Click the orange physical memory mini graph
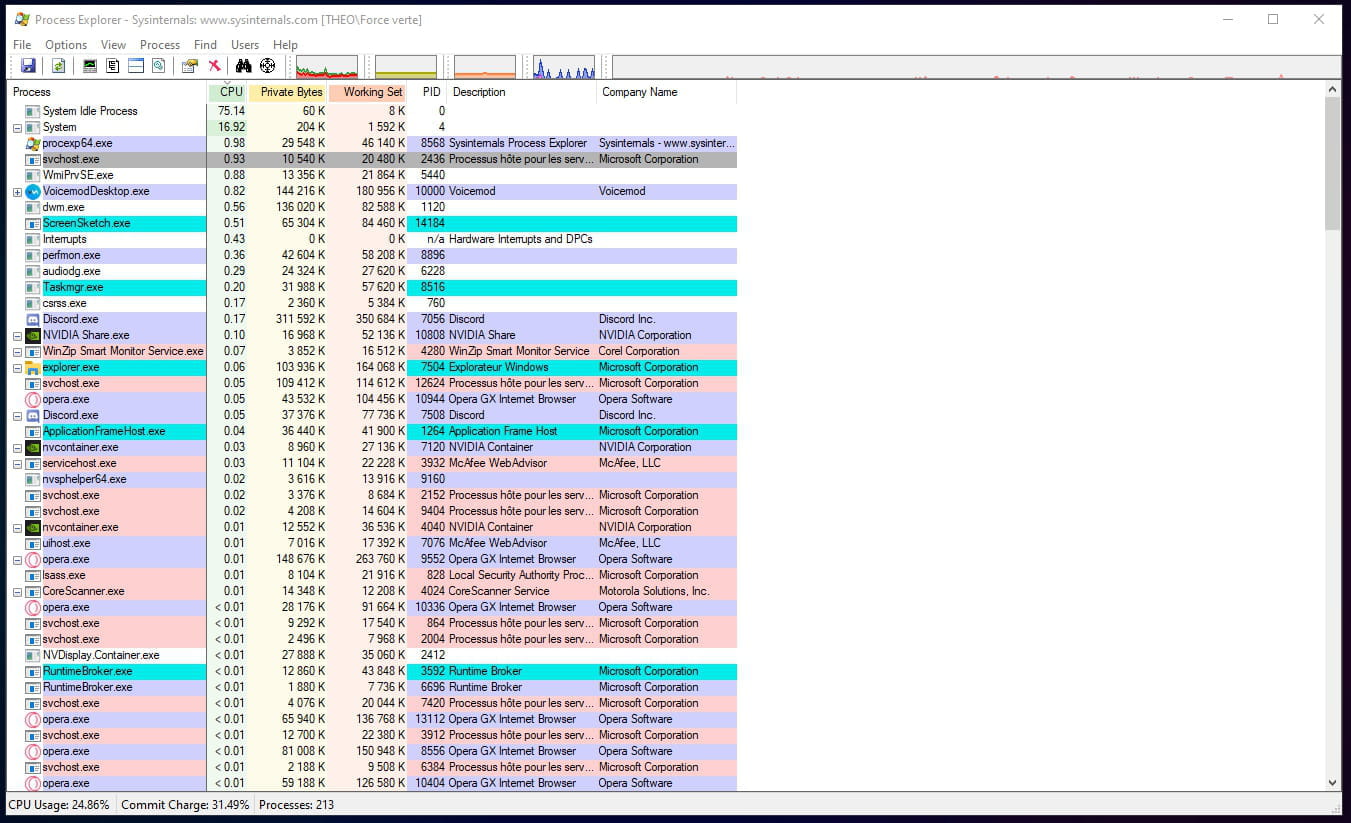The image size is (1351, 823). pos(485,67)
